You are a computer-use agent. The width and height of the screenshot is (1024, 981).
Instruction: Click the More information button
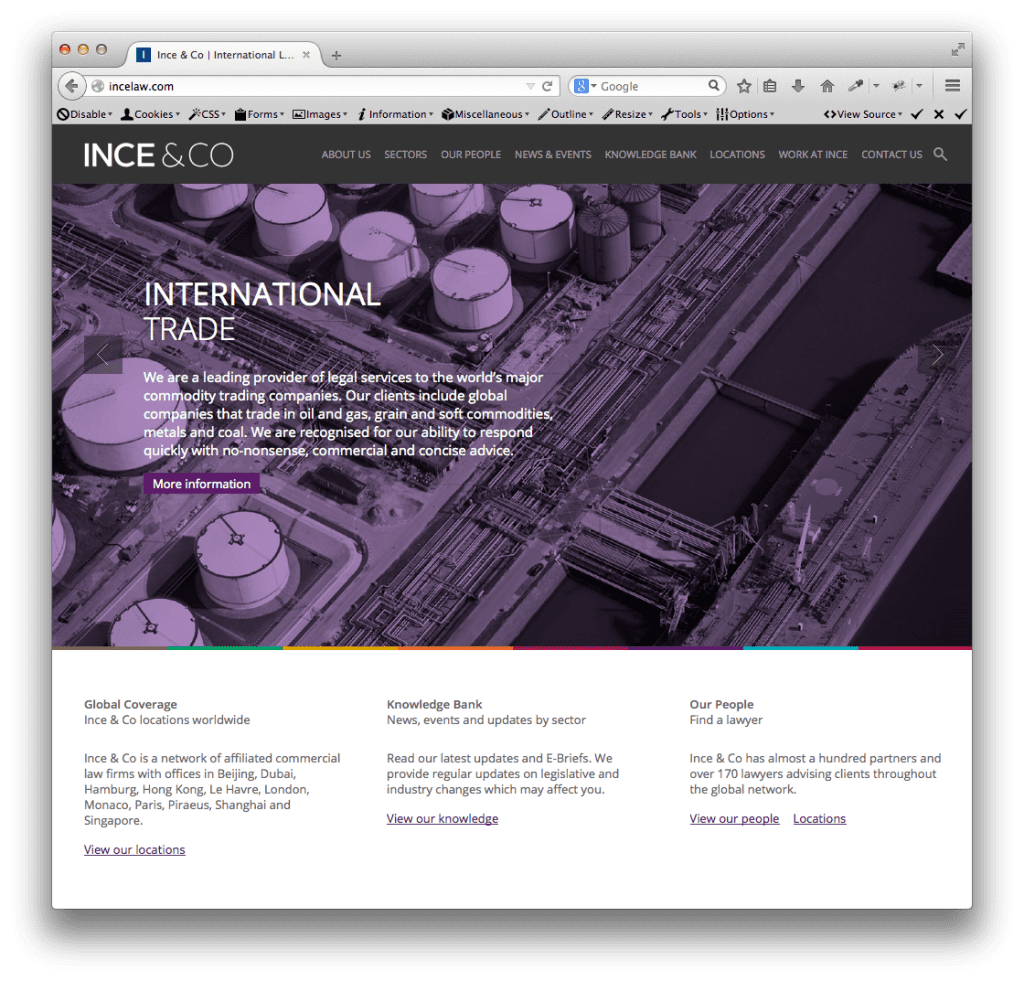tap(201, 484)
